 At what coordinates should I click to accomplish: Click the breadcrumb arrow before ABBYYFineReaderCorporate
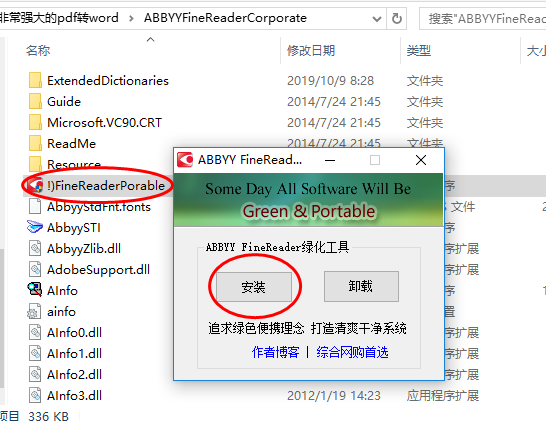(x=131, y=18)
